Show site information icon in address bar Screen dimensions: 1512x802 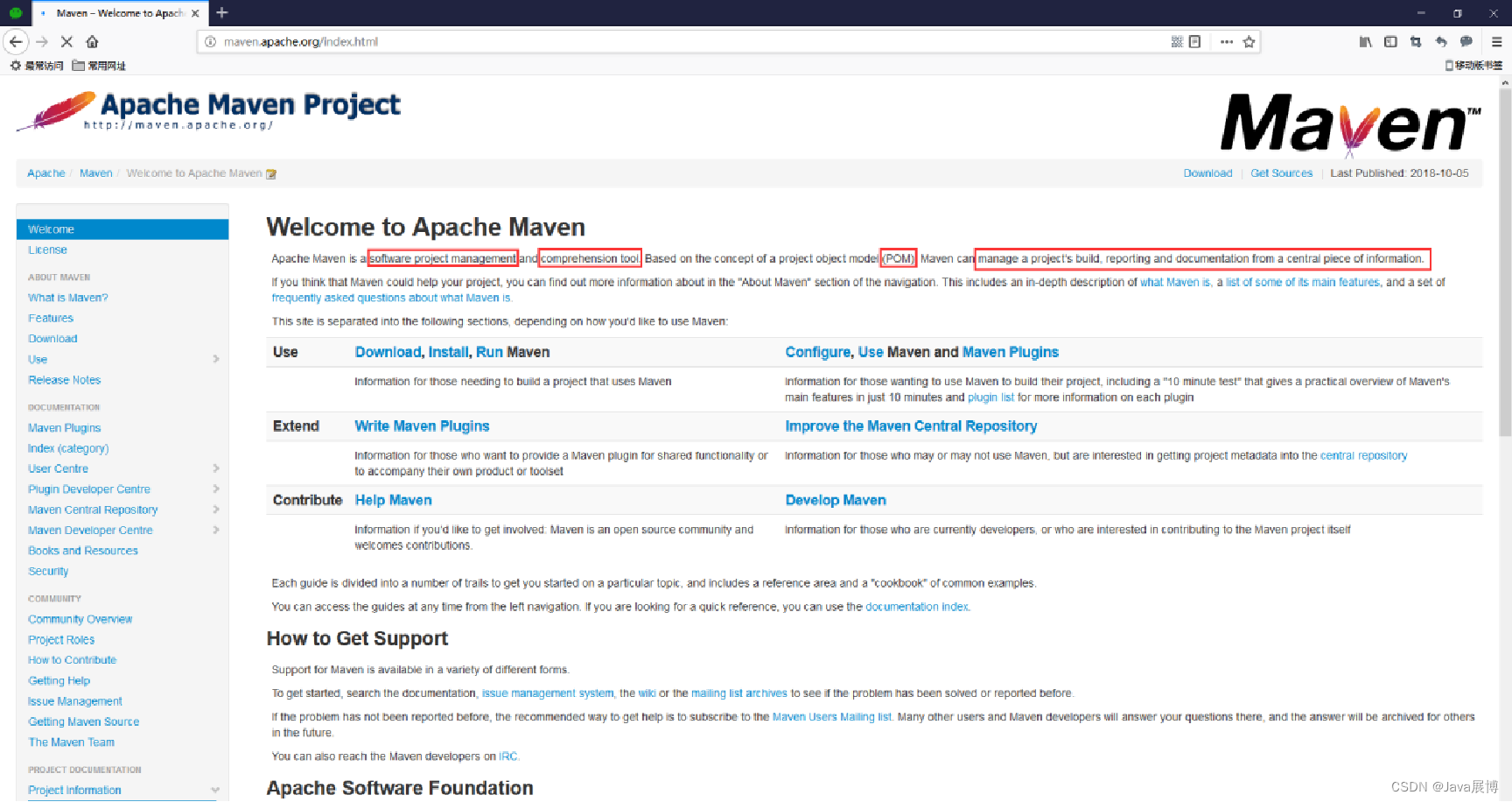click(x=210, y=41)
